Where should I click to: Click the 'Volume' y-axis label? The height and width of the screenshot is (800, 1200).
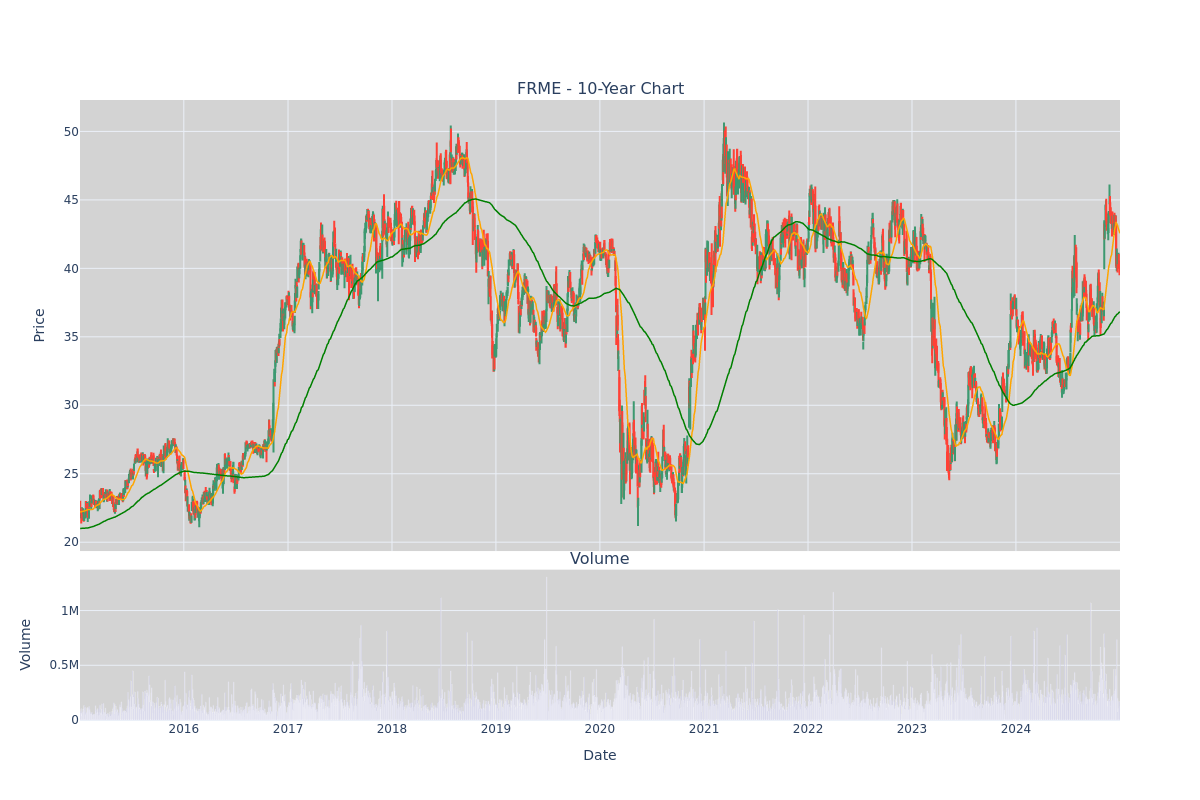pyautogui.click(x=27, y=644)
